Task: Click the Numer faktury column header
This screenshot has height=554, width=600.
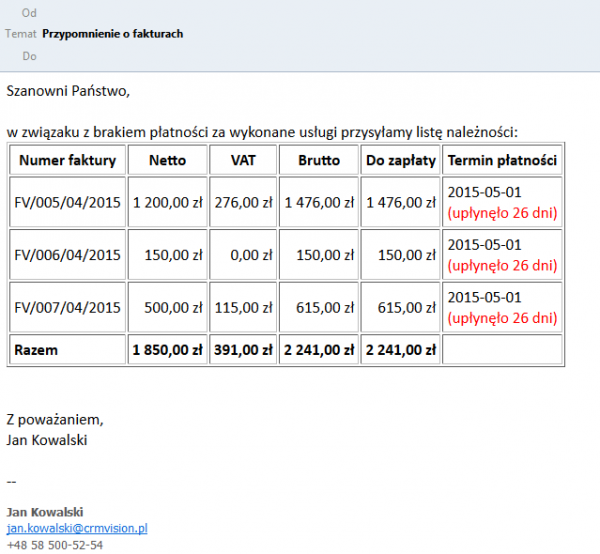Action: (x=67, y=160)
